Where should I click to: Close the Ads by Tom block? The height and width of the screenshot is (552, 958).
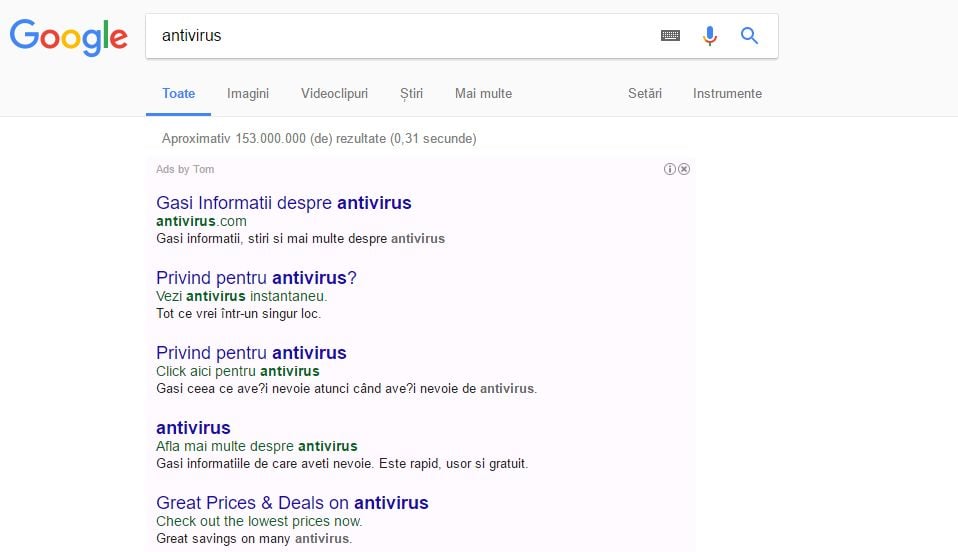pos(684,169)
